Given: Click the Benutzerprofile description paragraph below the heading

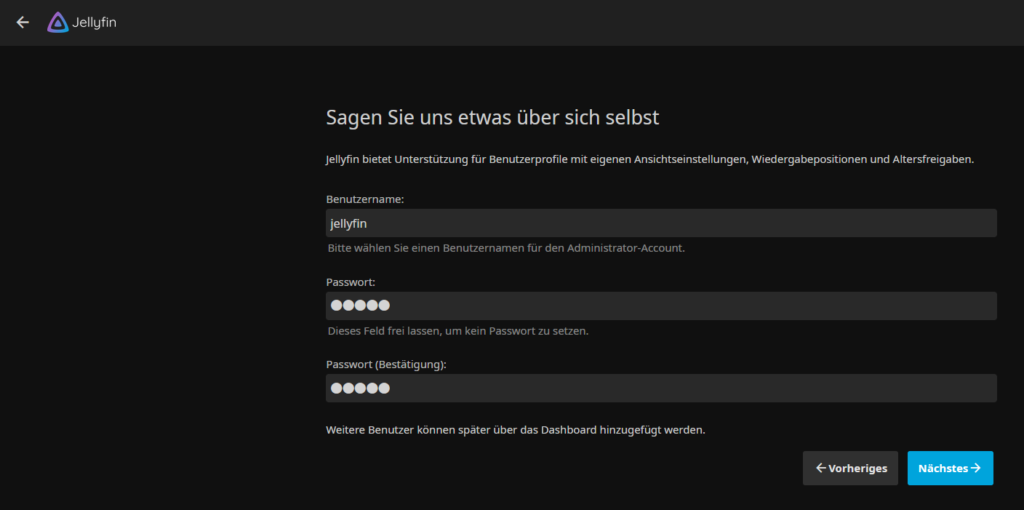Looking at the screenshot, I should click(649, 159).
